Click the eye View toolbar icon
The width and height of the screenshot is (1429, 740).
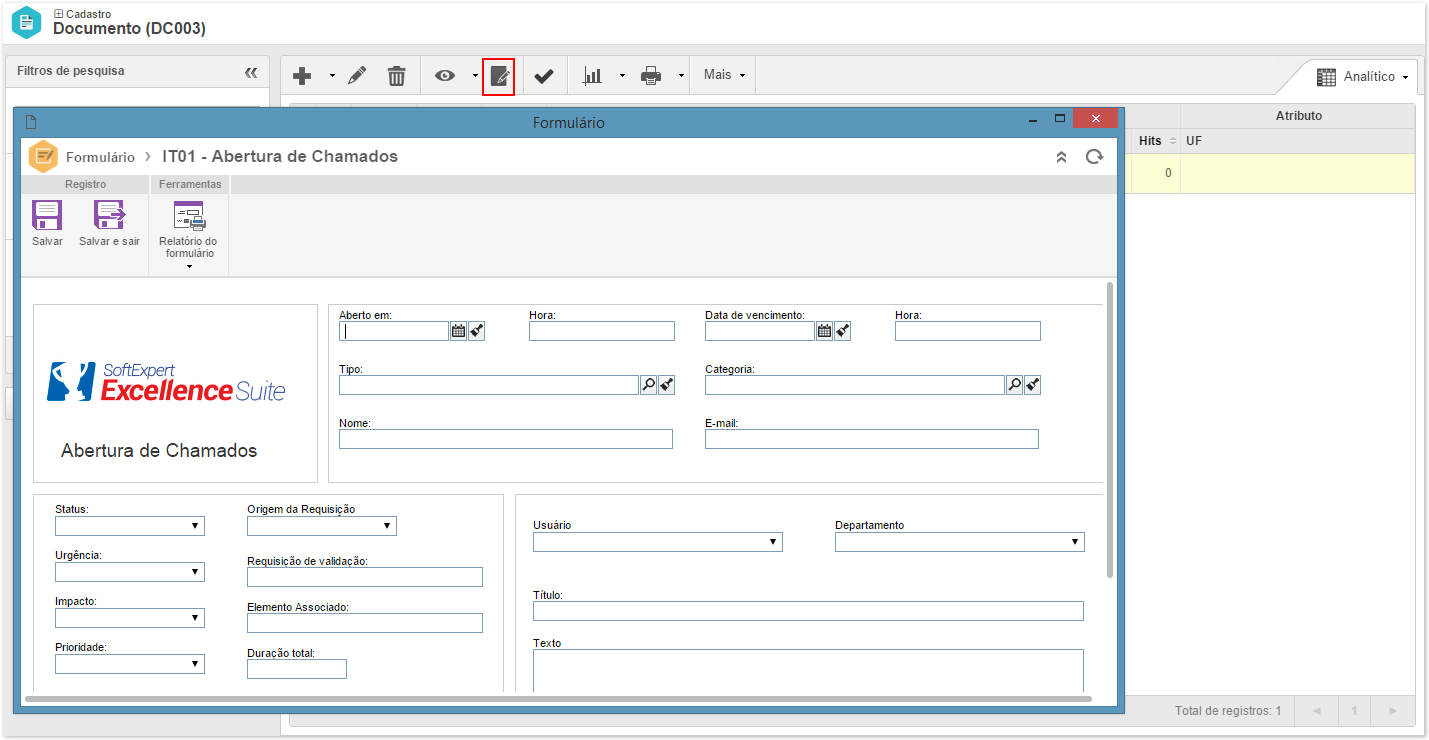tap(445, 76)
